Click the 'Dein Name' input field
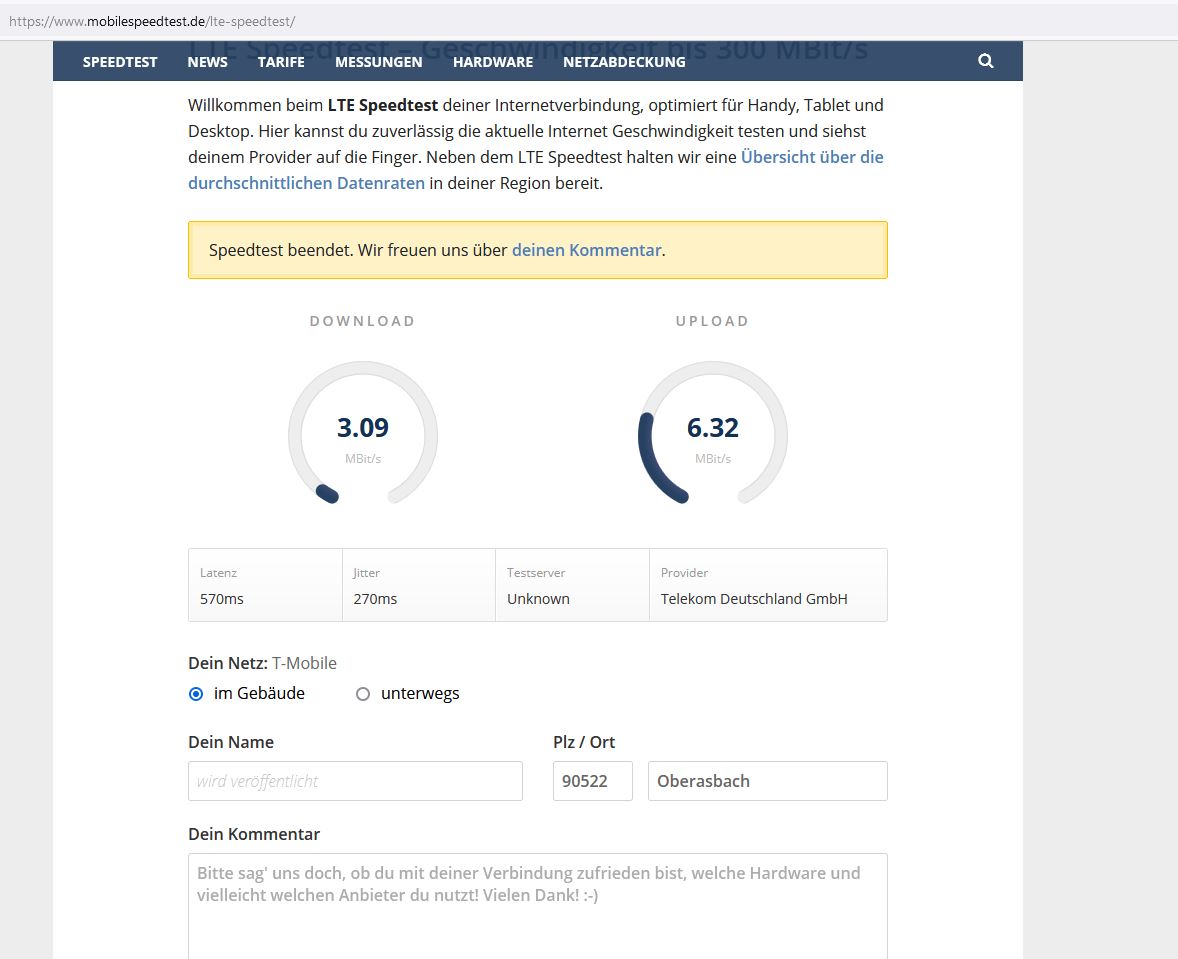1178x959 pixels. tap(355, 781)
